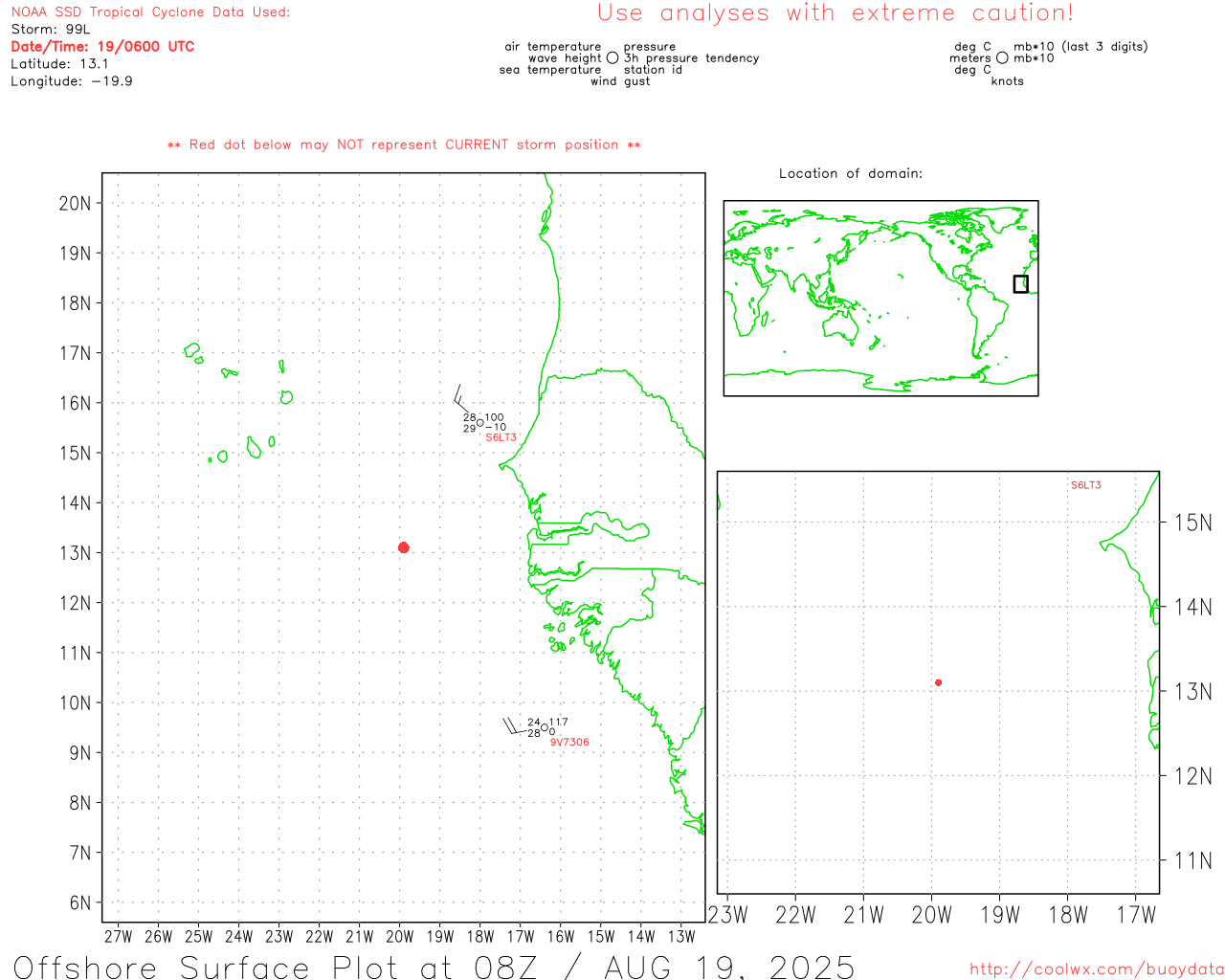The height and width of the screenshot is (980, 1225).
Task: Click the wind barb left of station 9V7306
Action: pyautogui.click(x=516, y=726)
